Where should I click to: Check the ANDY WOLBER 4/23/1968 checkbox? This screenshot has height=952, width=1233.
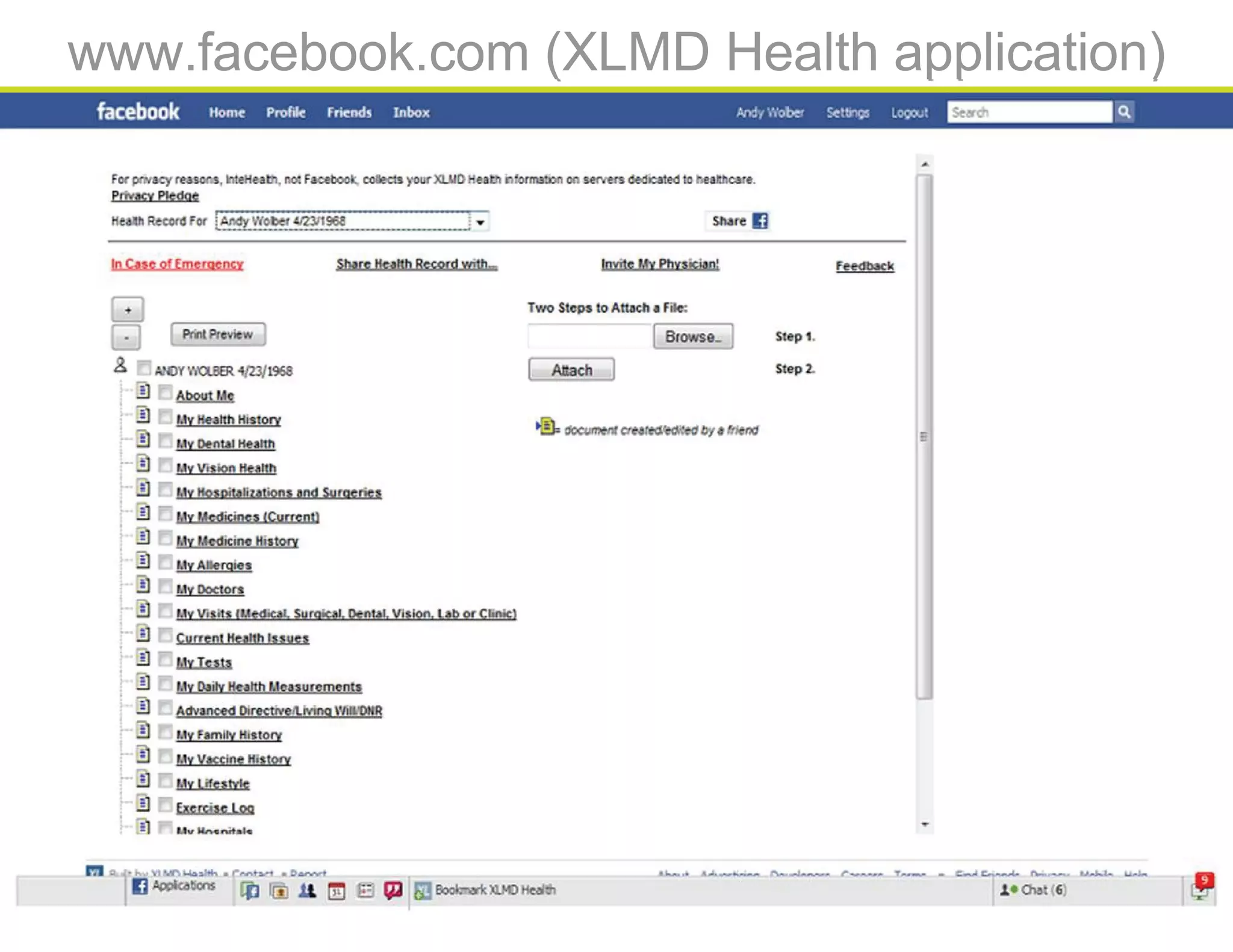tap(144, 368)
